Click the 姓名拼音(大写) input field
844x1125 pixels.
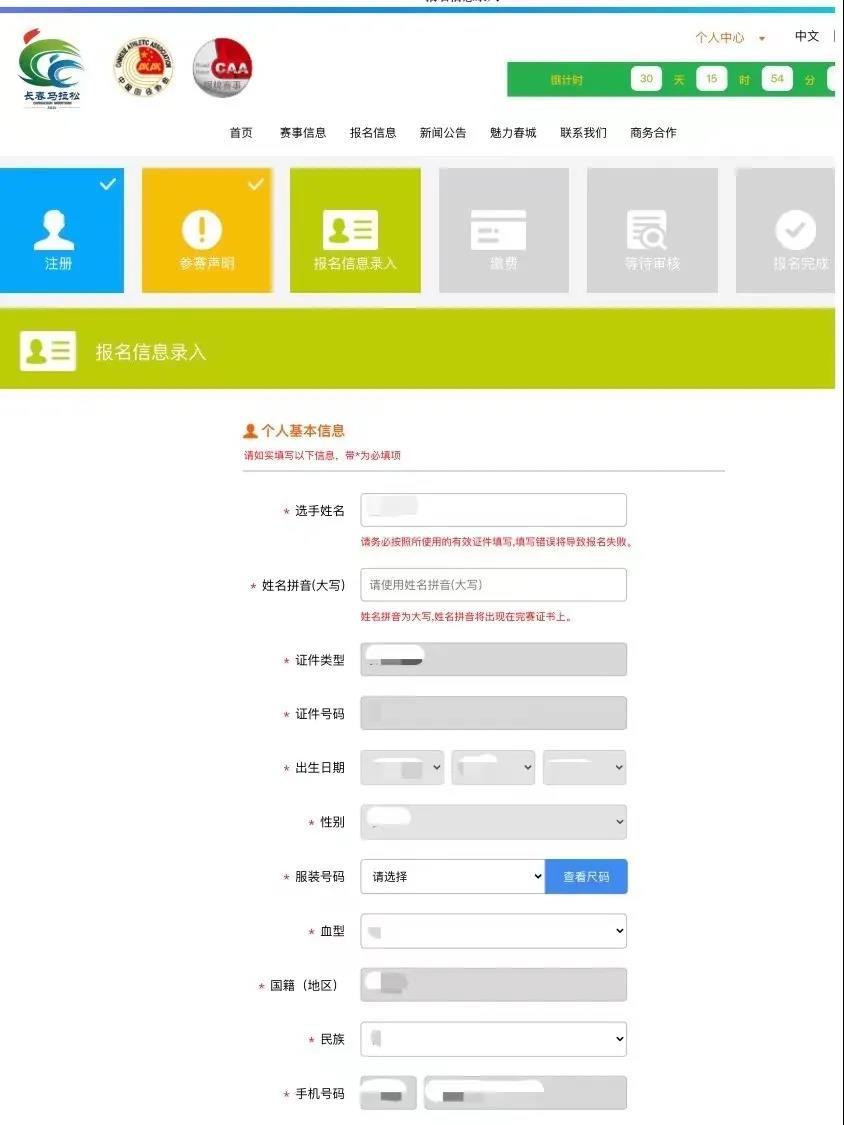point(493,585)
